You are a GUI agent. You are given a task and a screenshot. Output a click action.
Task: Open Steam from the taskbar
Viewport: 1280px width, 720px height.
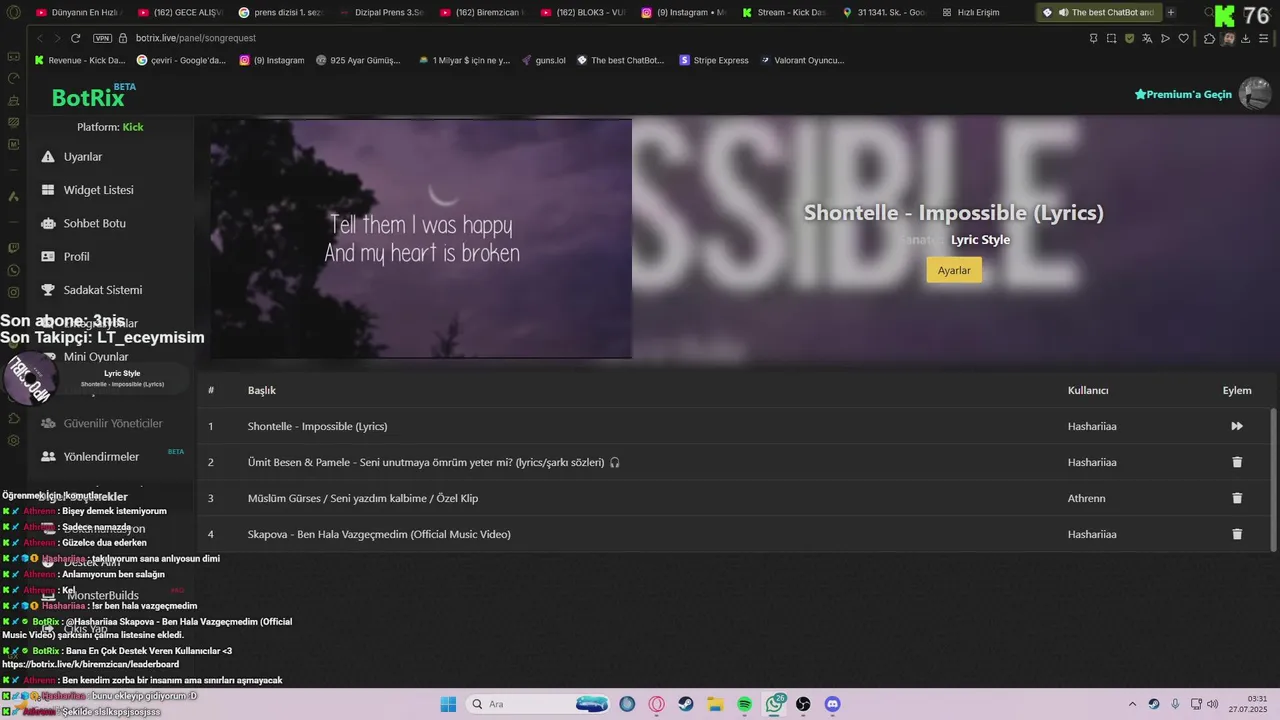686,704
